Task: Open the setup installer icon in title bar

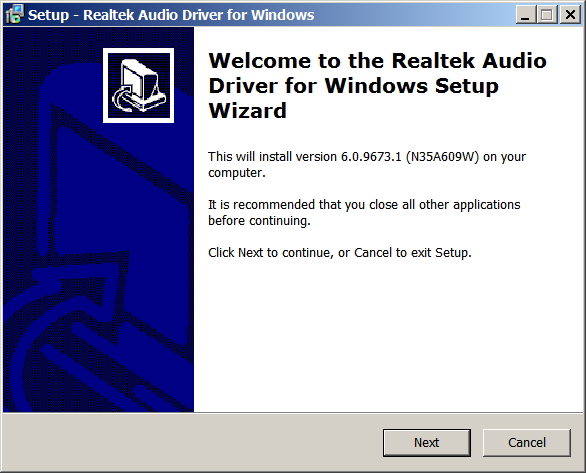Action: point(15,14)
